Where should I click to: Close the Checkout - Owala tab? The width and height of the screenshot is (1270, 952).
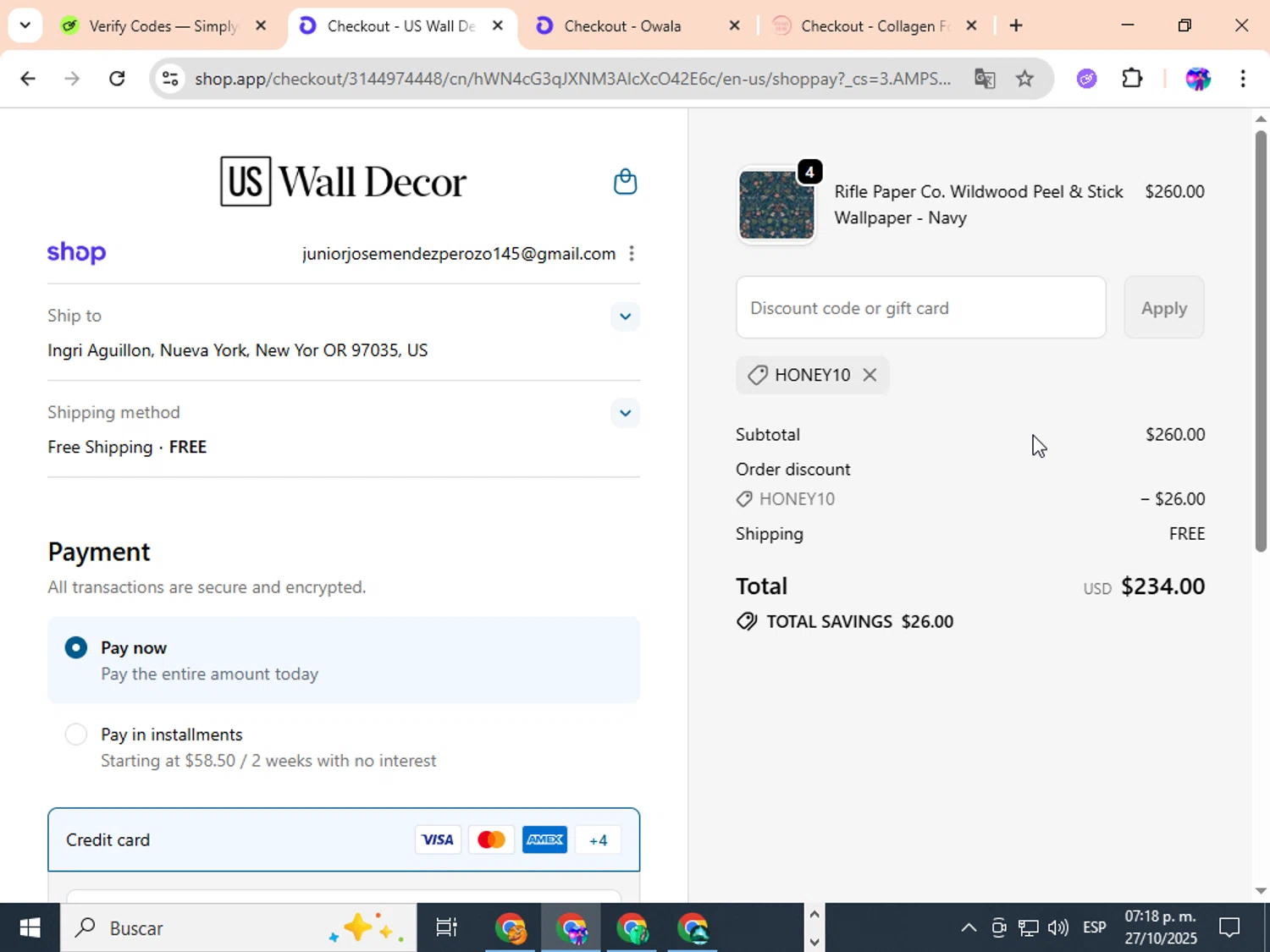tap(735, 25)
